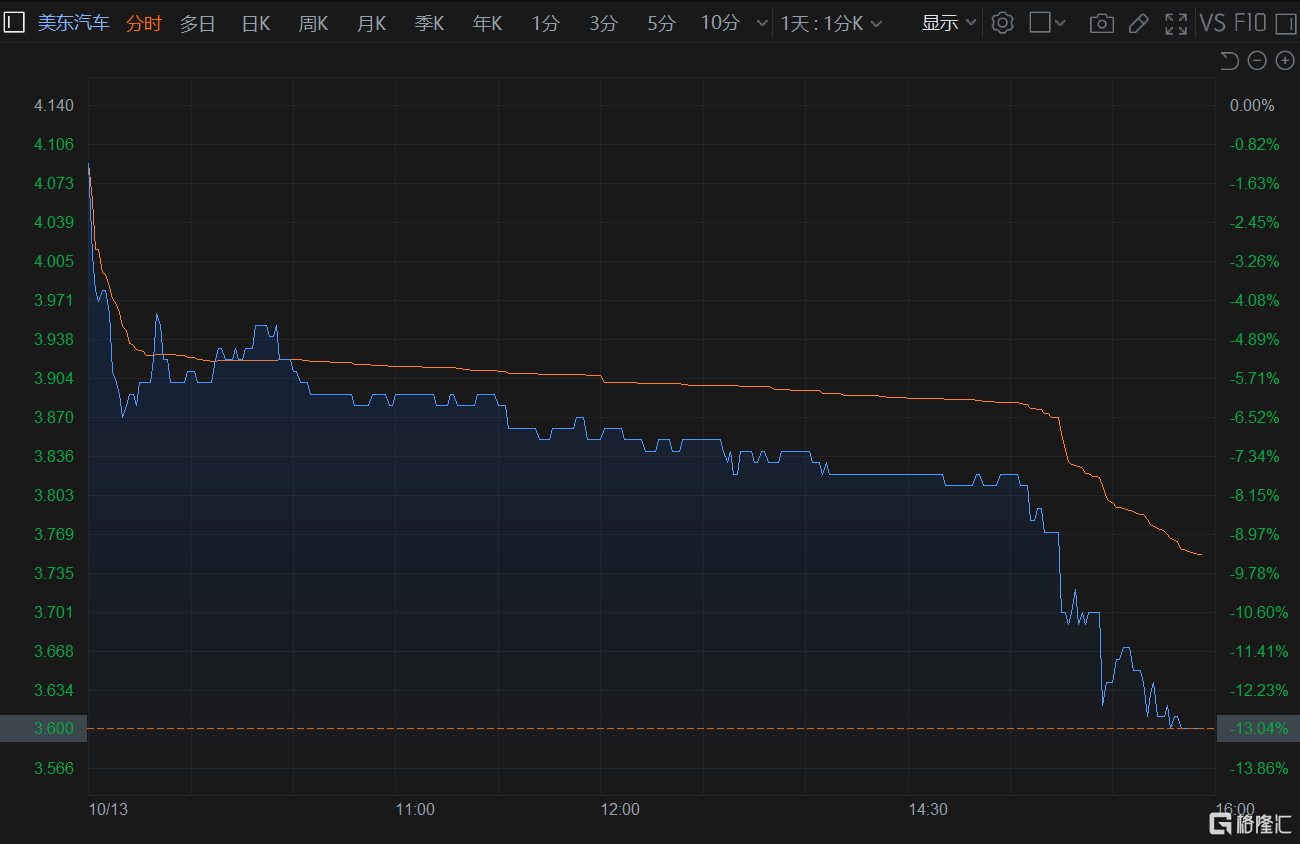Click the 12:00 time axis label
The width and height of the screenshot is (1300, 844).
click(620, 809)
